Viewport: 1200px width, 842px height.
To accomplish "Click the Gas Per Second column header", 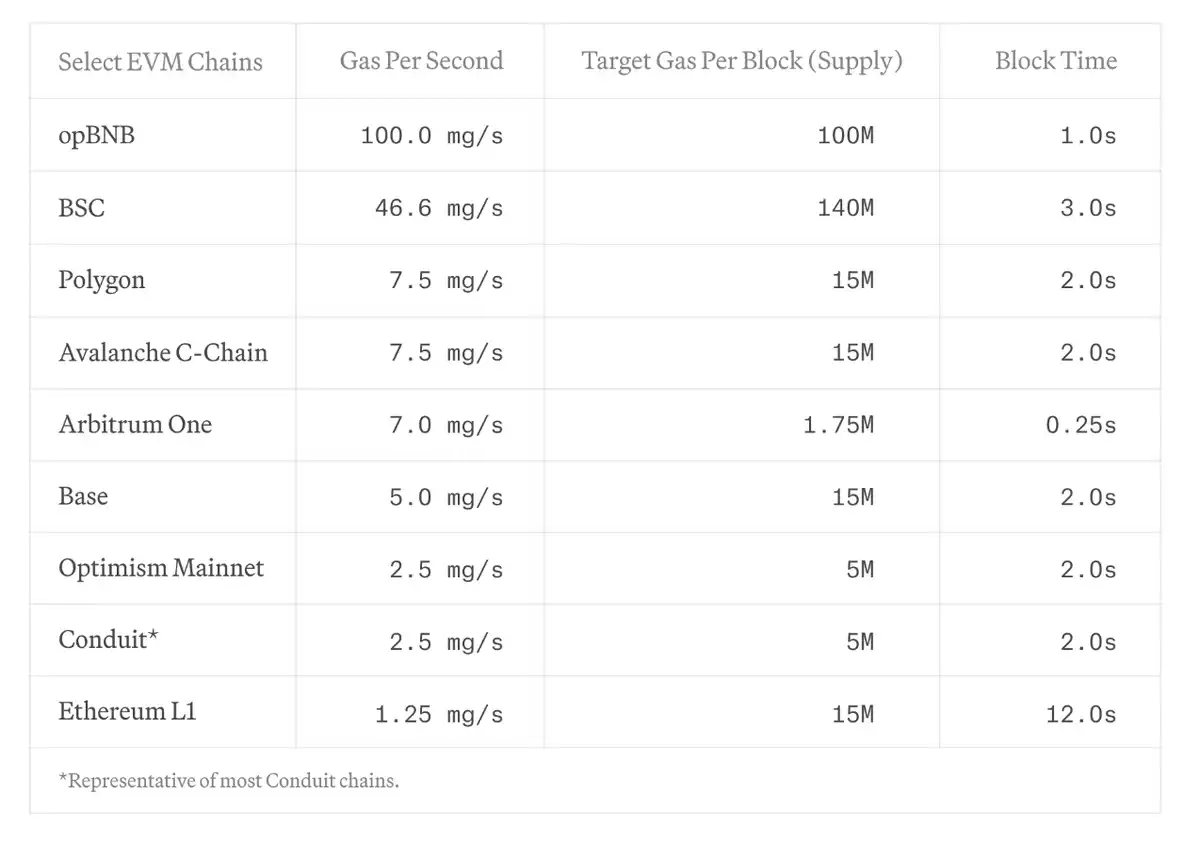I will [x=421, y=61].
